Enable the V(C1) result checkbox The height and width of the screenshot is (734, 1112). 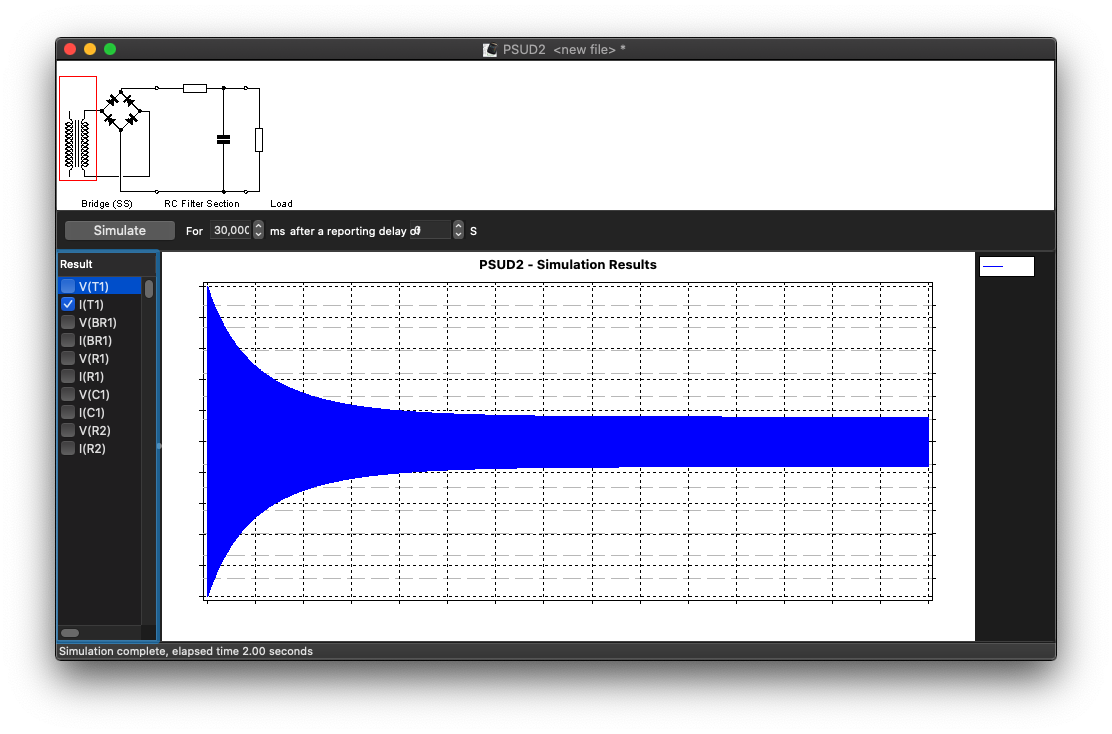coord(68,394)
